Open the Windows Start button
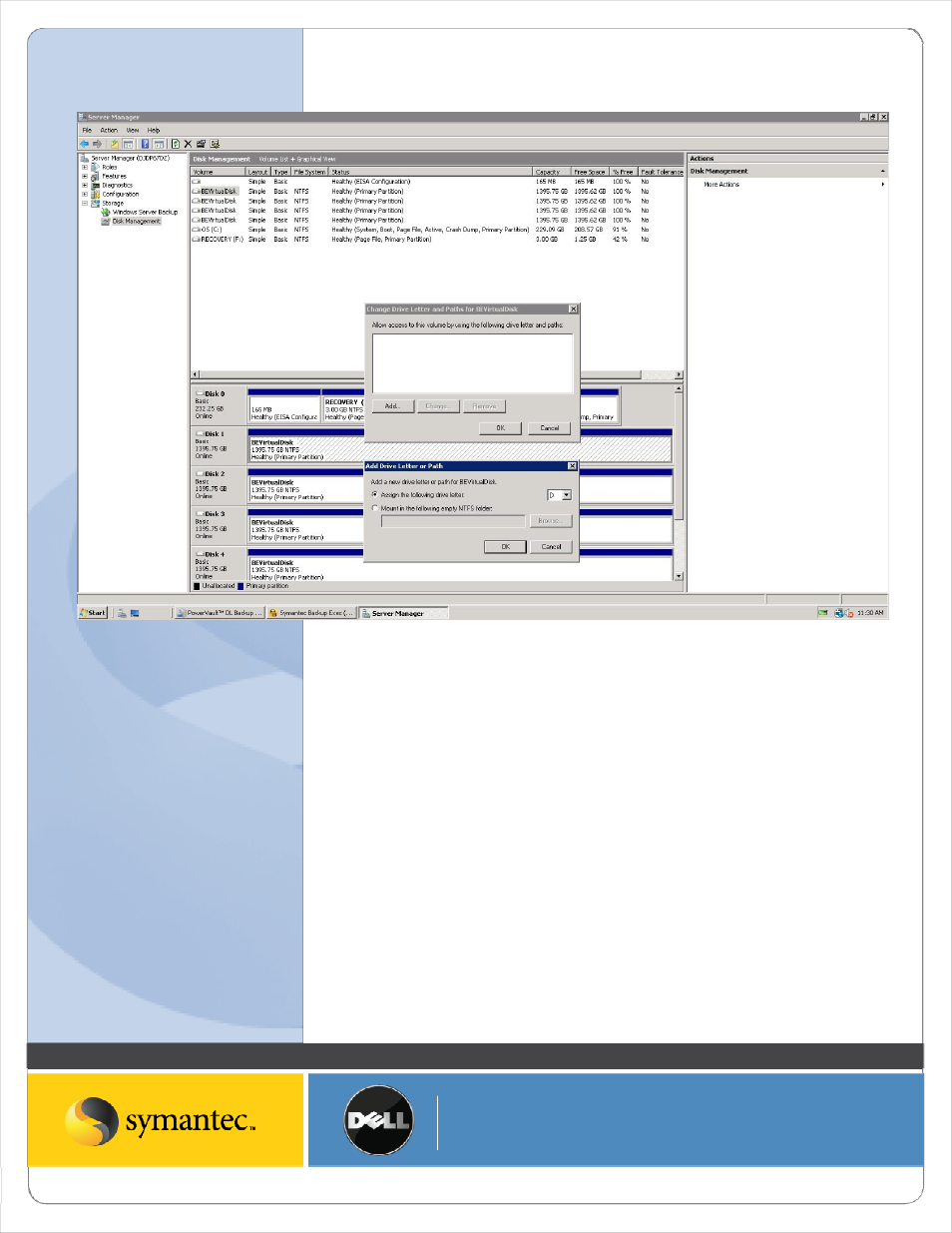 tap(93, 613)
